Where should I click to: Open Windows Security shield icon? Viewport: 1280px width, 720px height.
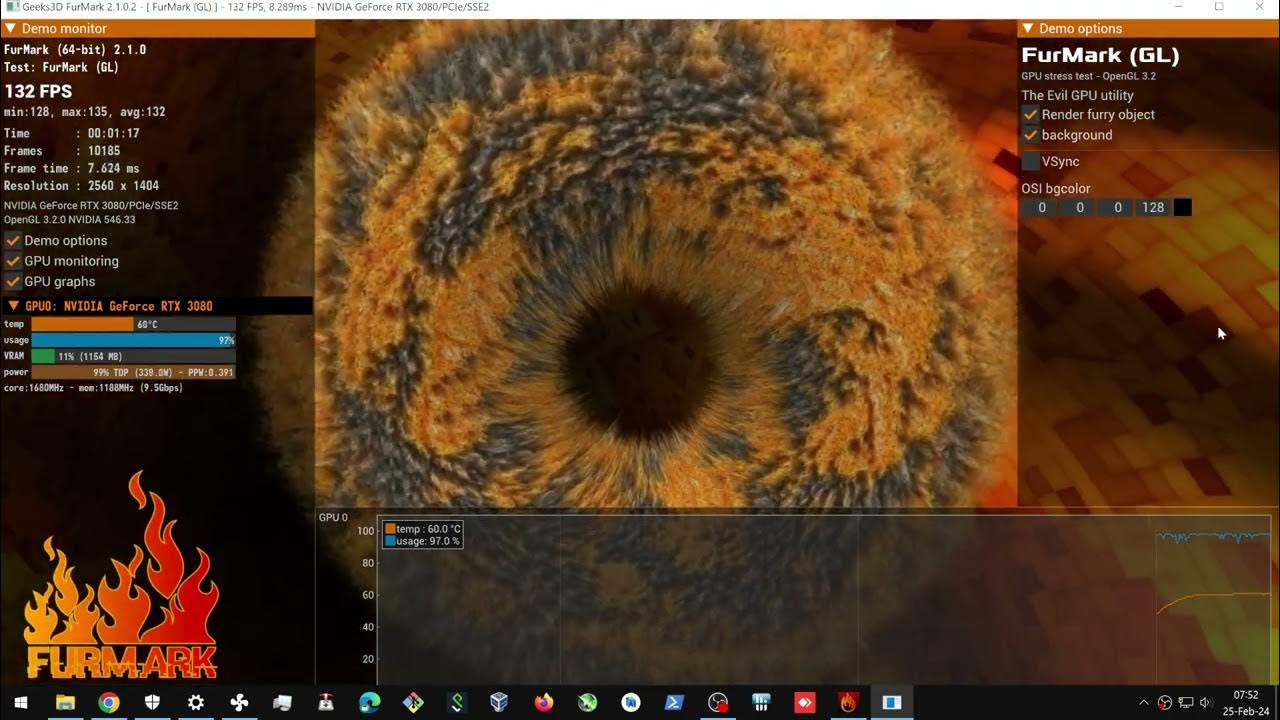(152, 702)
